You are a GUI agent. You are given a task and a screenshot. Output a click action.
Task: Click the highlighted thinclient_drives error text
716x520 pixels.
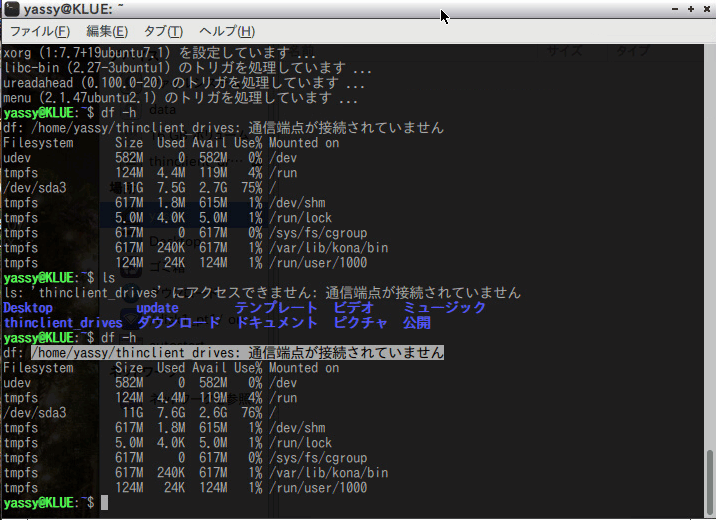tap(237, 352)
